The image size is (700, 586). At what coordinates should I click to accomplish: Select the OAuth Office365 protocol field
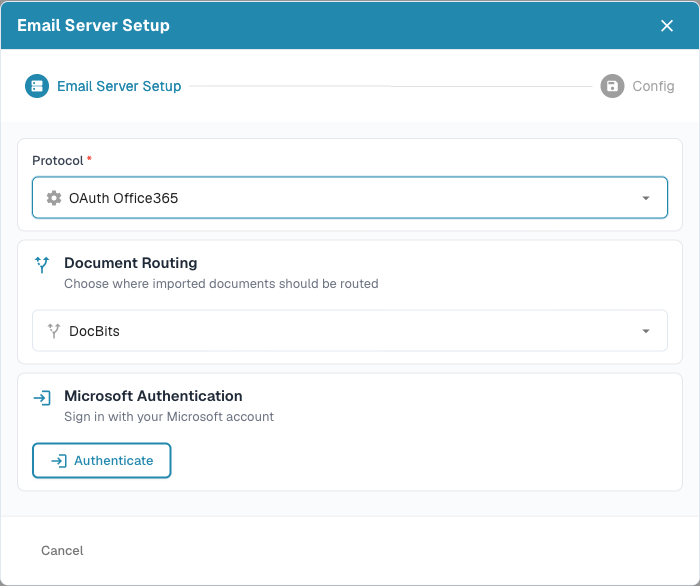[x=350, y=198]
